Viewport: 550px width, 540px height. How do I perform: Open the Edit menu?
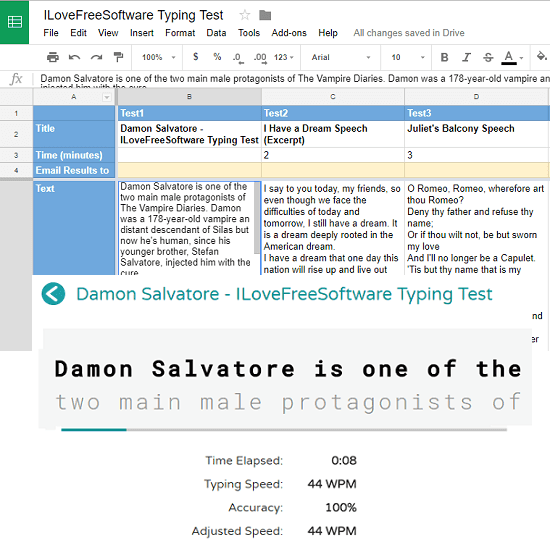78,33
